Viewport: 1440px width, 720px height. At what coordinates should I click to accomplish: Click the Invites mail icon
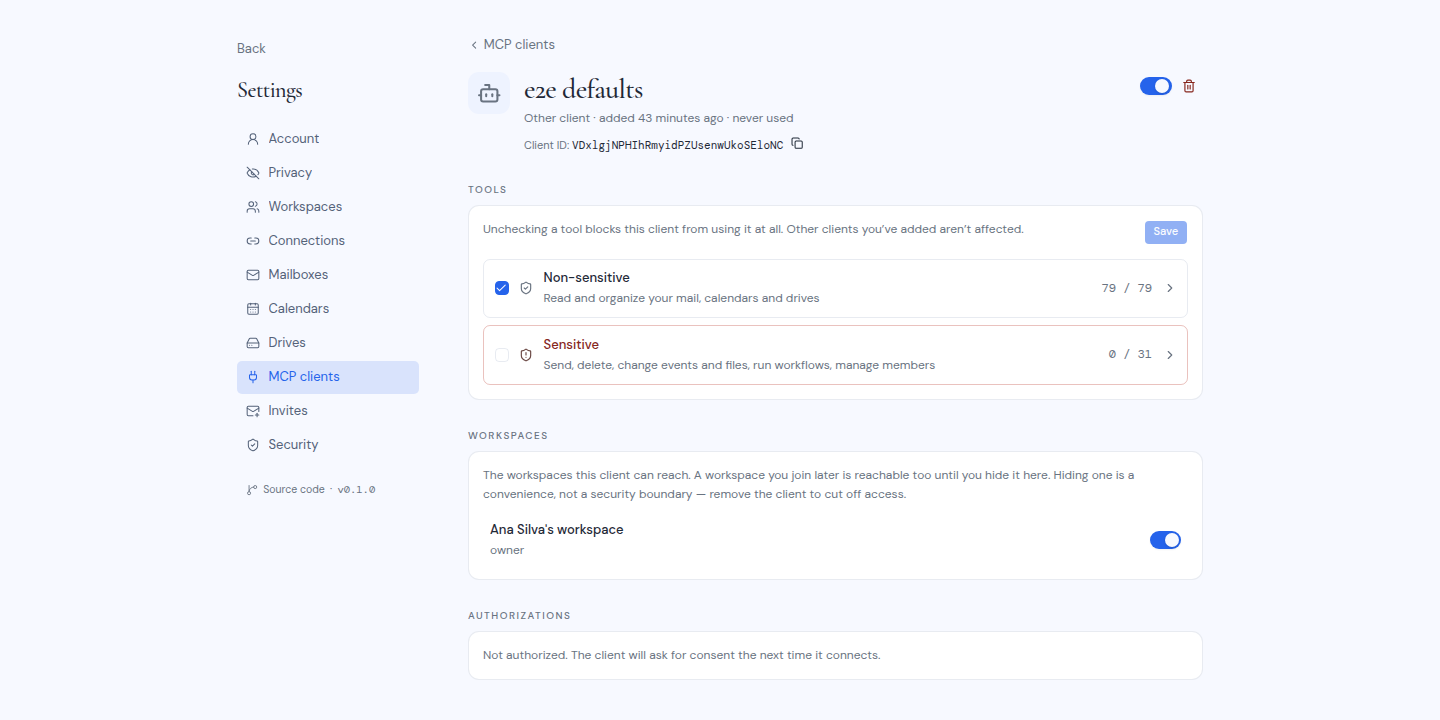[253, 411]
